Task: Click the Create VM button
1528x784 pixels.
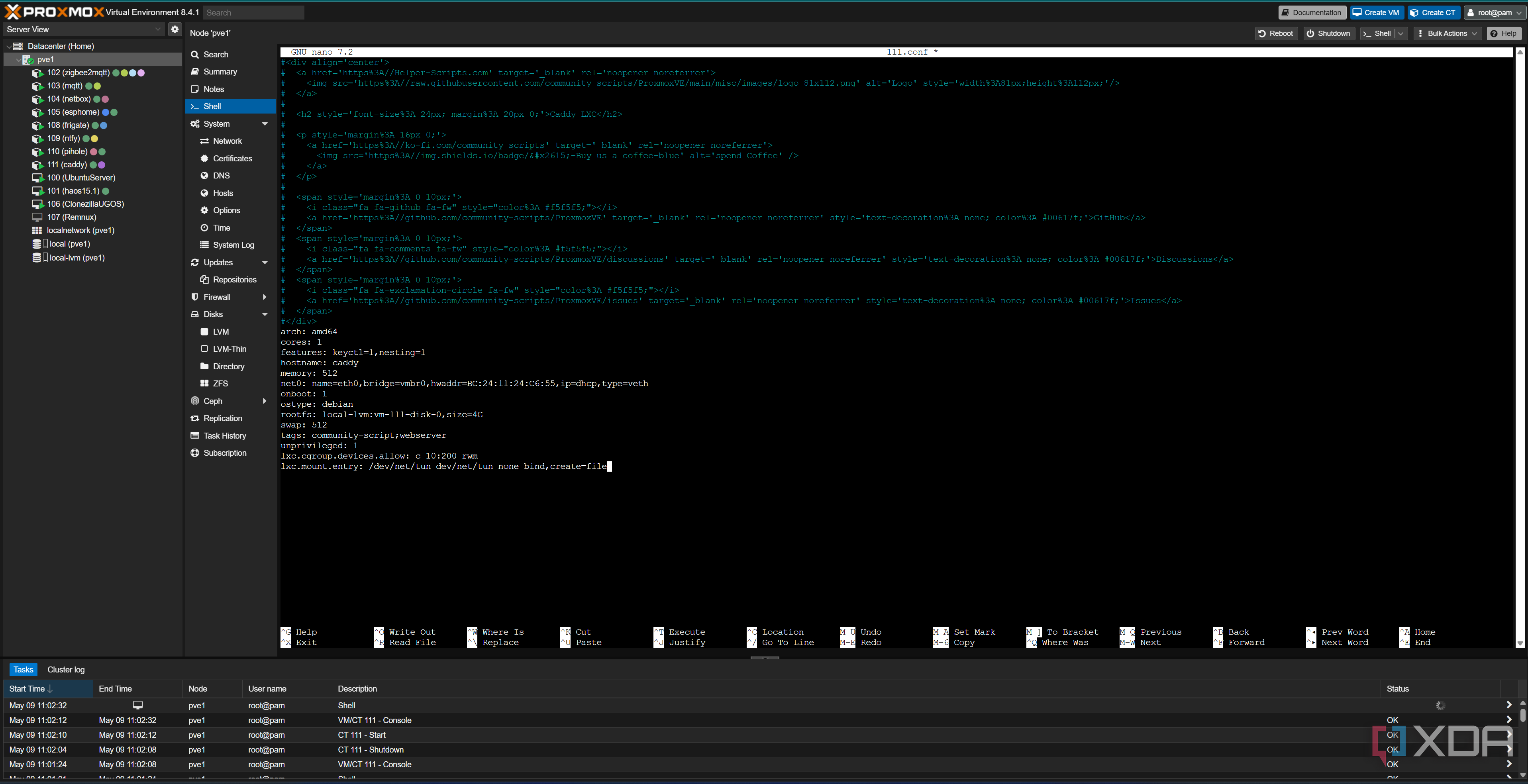Action: pos(1377,12)
